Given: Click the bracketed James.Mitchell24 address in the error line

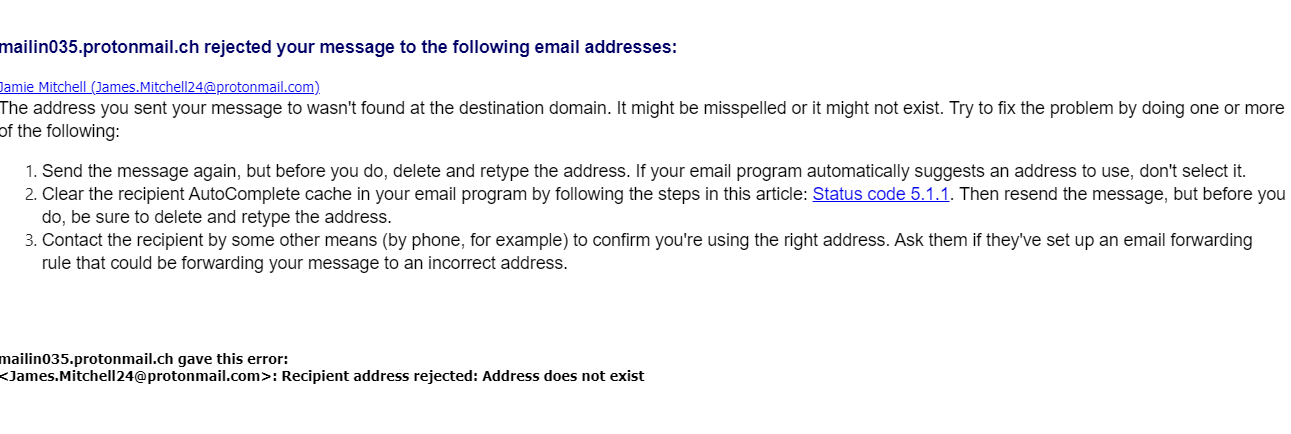Looking at the screenshot, I should [x=137, y=377].
